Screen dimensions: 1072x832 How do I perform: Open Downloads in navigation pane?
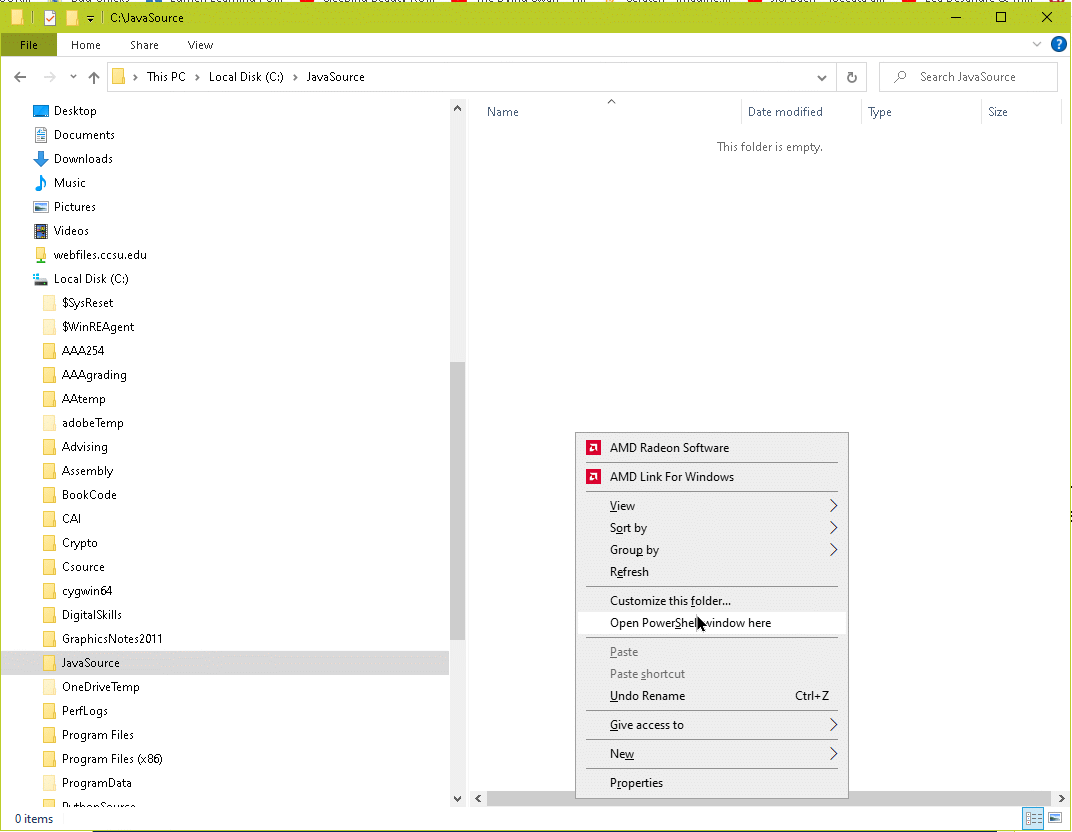tap(83, 159)
